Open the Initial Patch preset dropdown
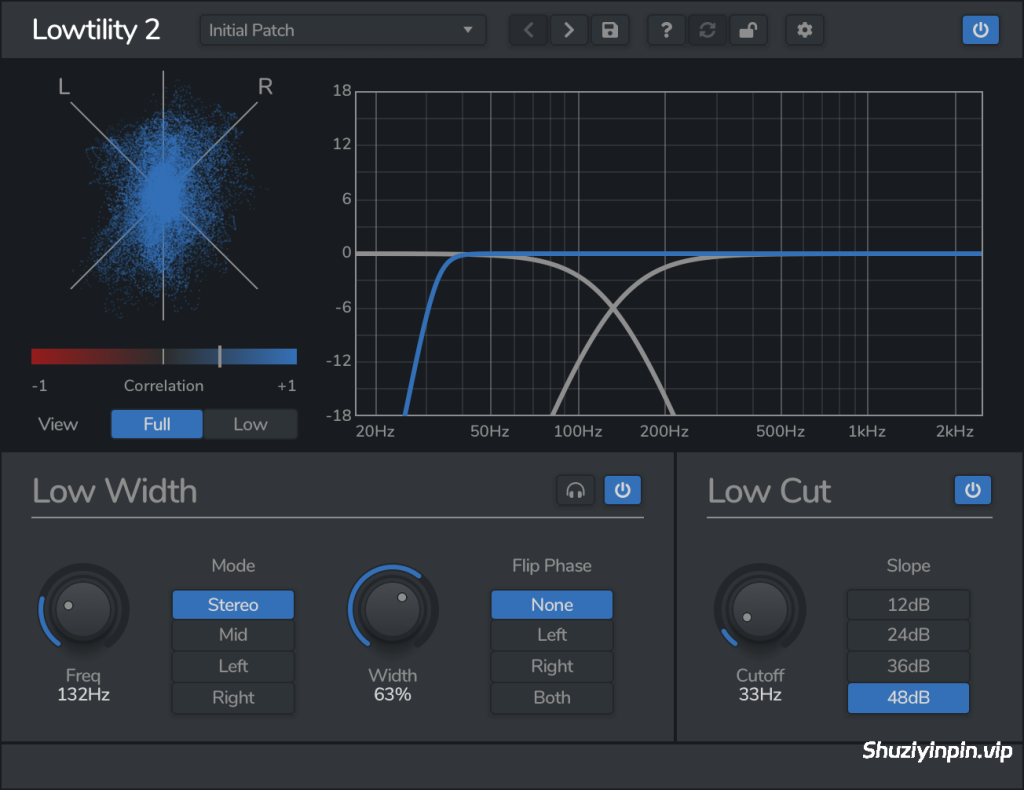 (x=343, y=30)
